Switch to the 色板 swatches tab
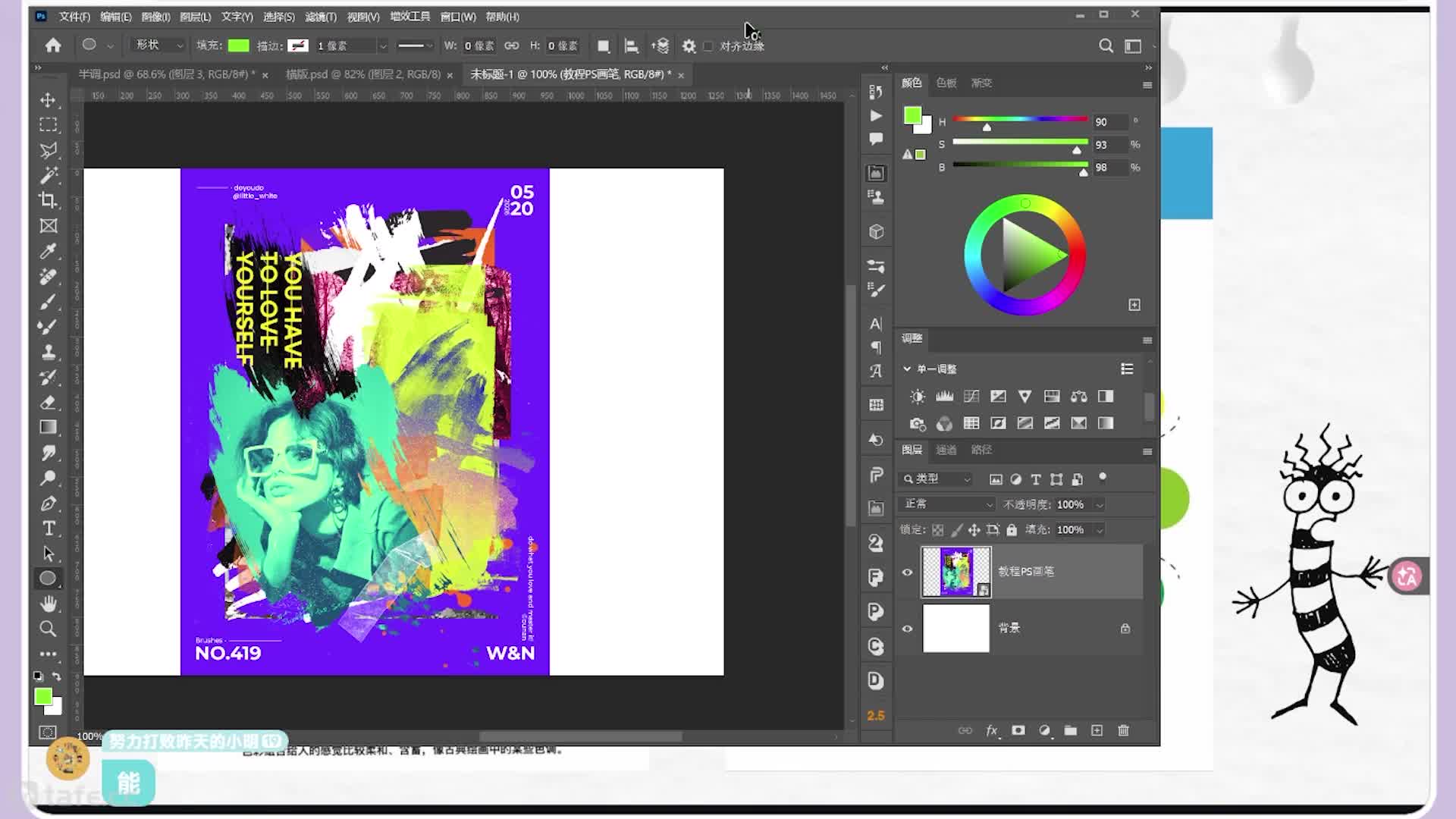The height and width of the screenshot is (819, 1456). click(x=946, y=83)
